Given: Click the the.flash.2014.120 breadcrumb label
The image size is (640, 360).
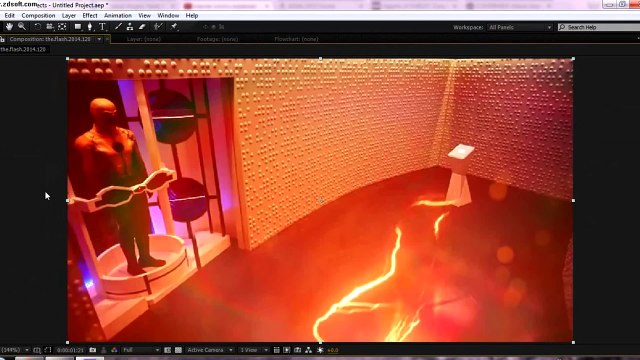Looking at the screenshot, I should tap(23, 49).
